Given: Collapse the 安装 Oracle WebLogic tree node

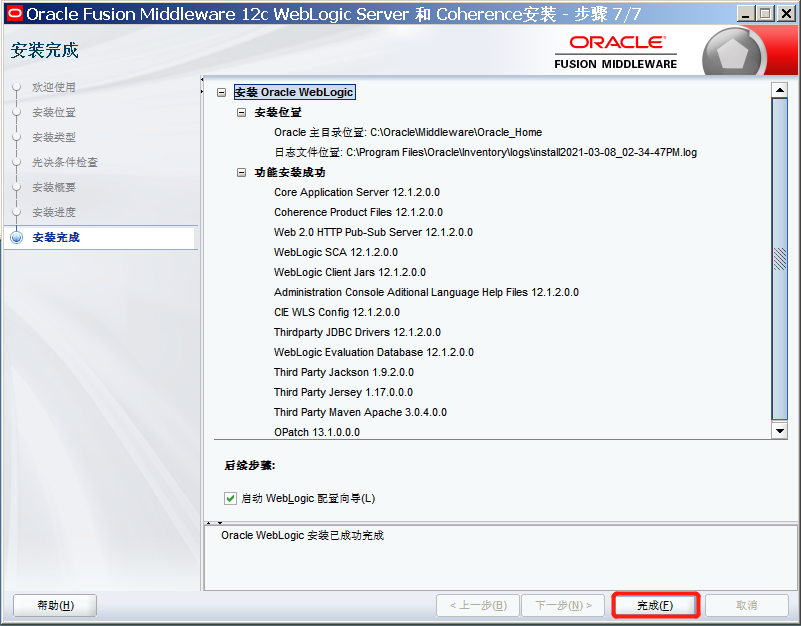Looking at the screenshot, I should click(221, 92).
